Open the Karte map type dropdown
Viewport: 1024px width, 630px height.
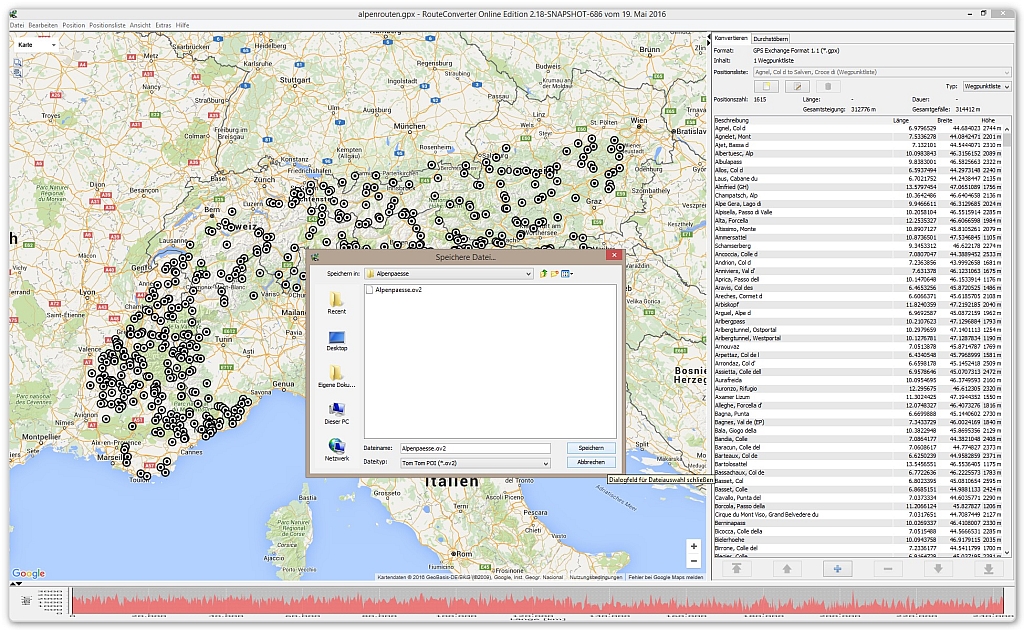36,45
